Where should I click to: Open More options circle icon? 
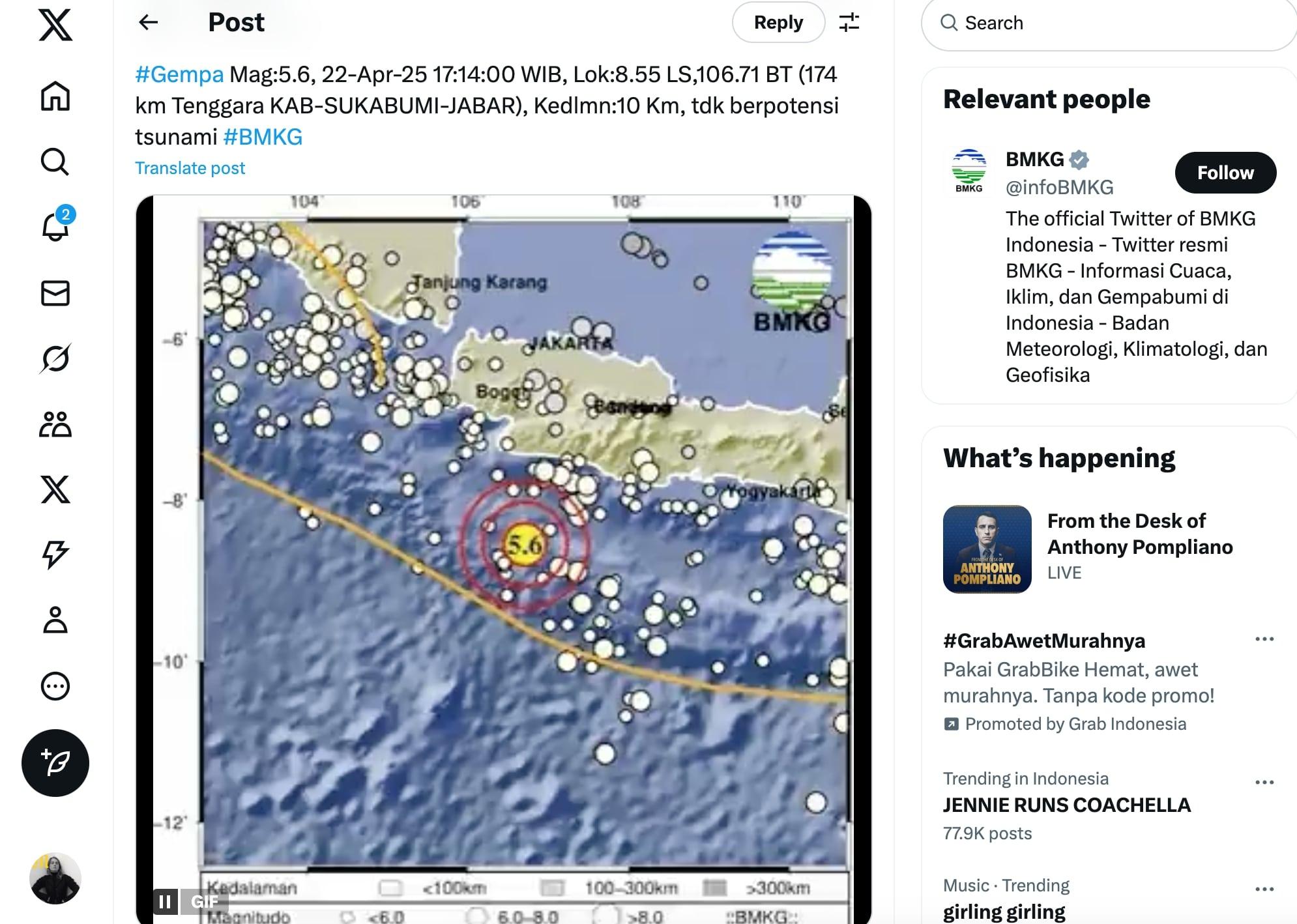click(55, 686)
